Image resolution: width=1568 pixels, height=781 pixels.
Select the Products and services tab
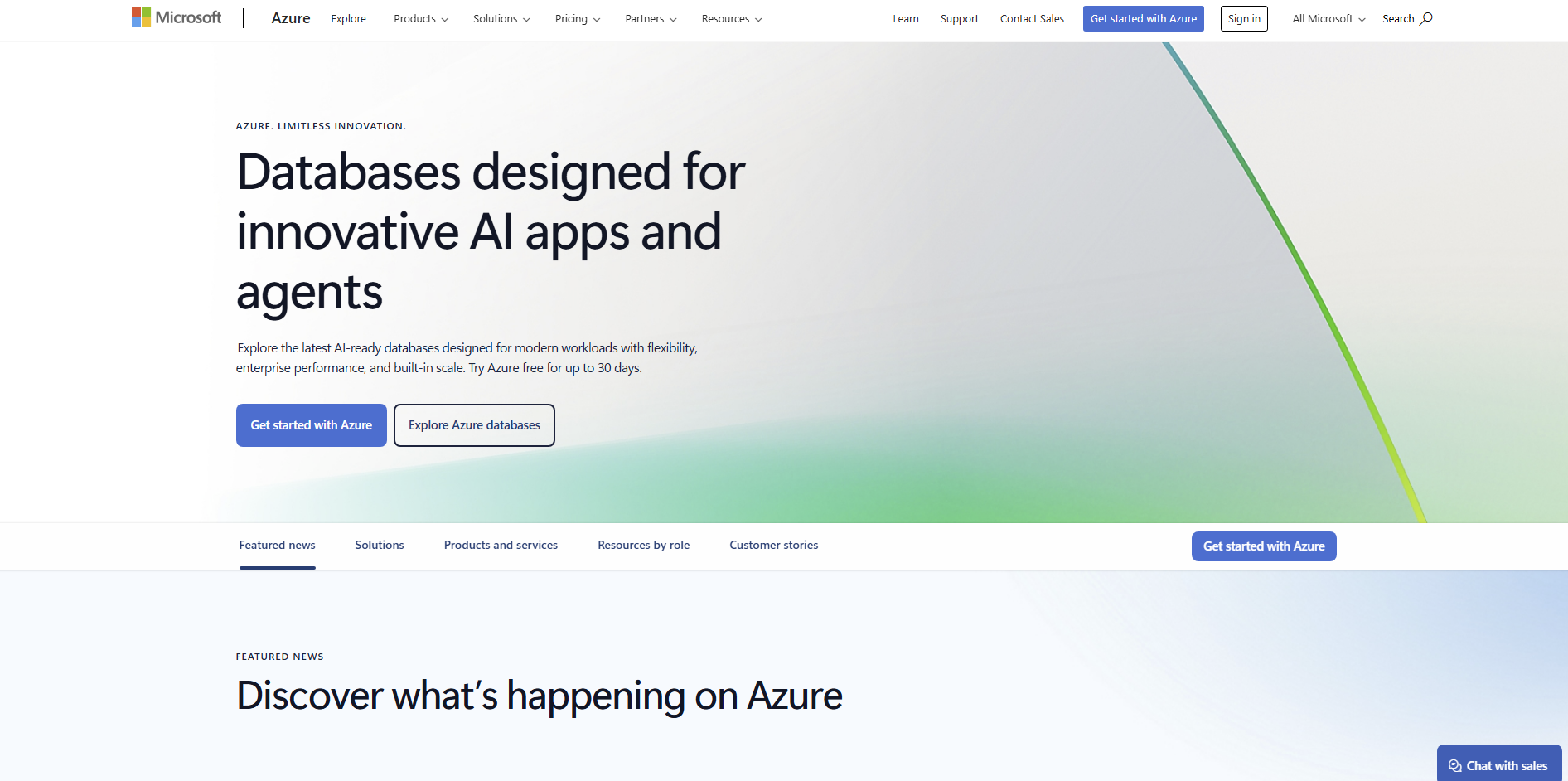pyautogui.click(x=501, y=545)
